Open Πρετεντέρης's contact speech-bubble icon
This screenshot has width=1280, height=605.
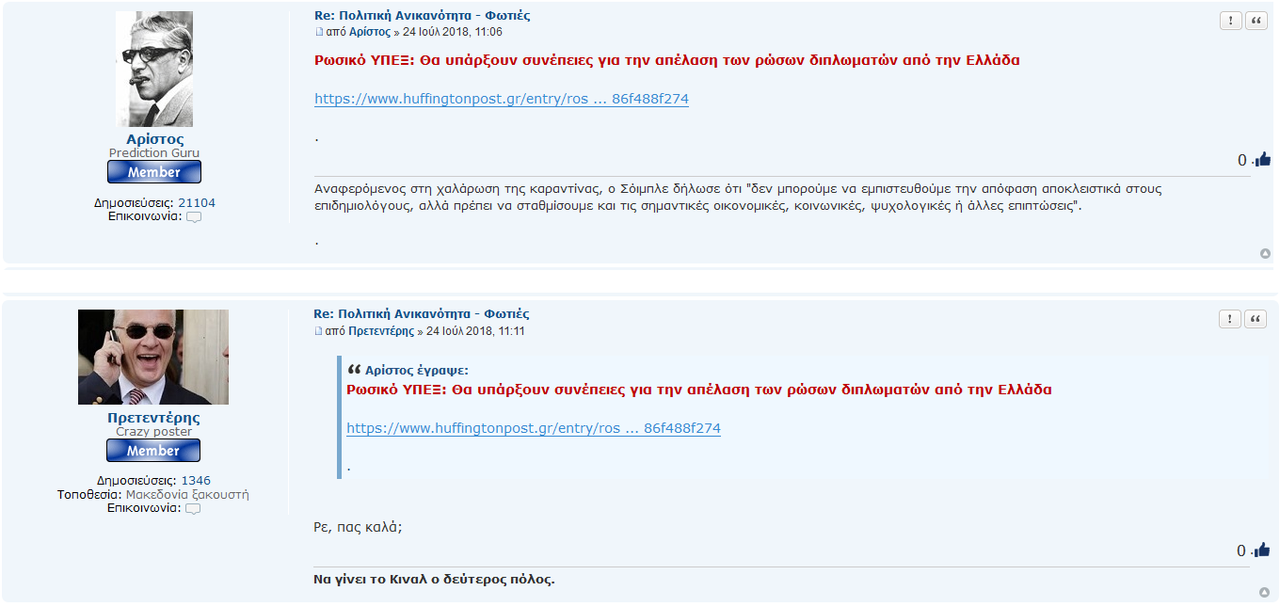[x=193, y=509]
